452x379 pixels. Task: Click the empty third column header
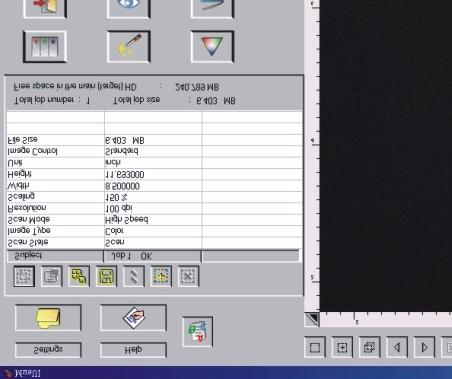point(251,256)
